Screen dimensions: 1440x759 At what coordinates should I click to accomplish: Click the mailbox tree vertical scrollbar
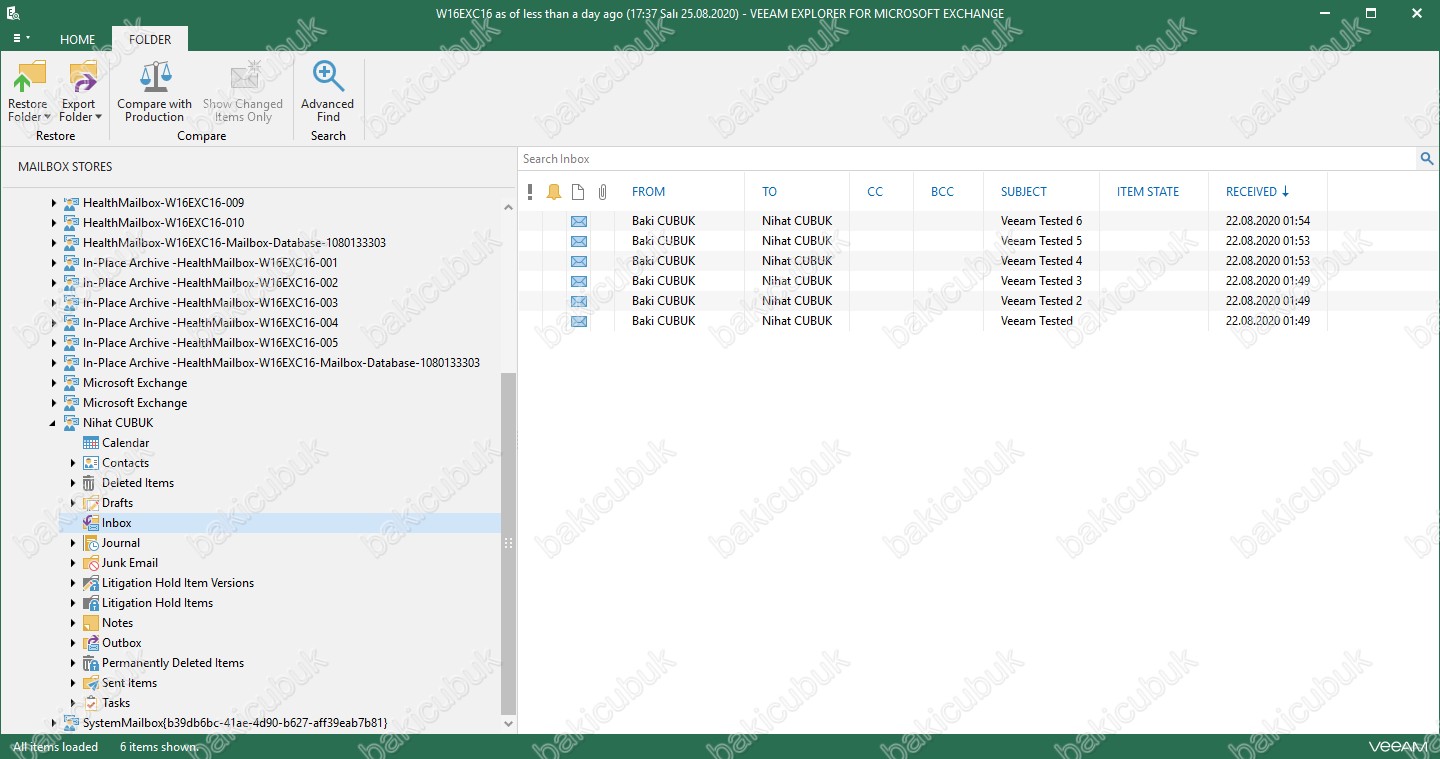pos(508,543)
